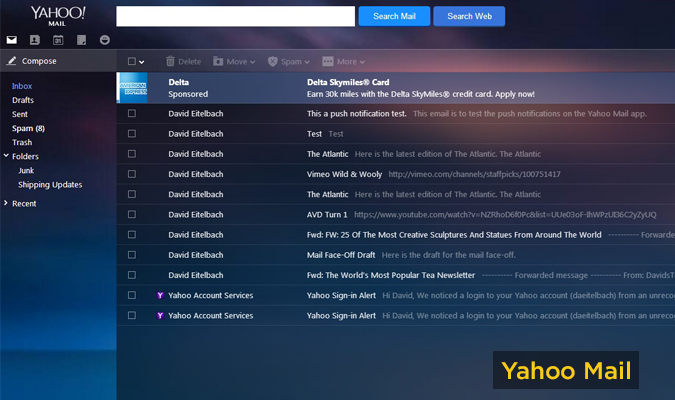The width and height of the screenshot is (675, 400).
Task: Click the Delete trash can icon
Action: 170,62
